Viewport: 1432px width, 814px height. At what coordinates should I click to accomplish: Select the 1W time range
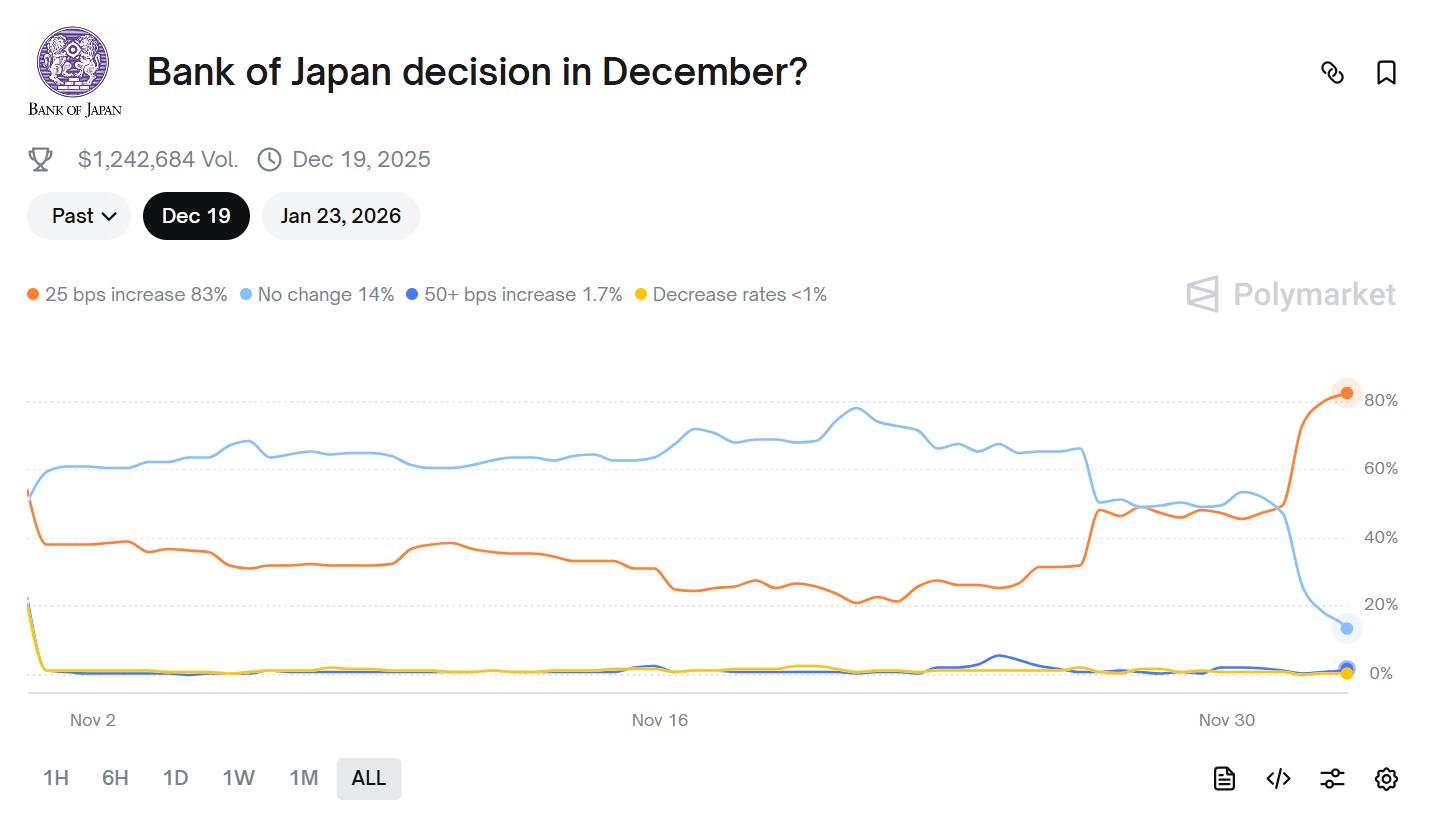(x=238, y=778)
